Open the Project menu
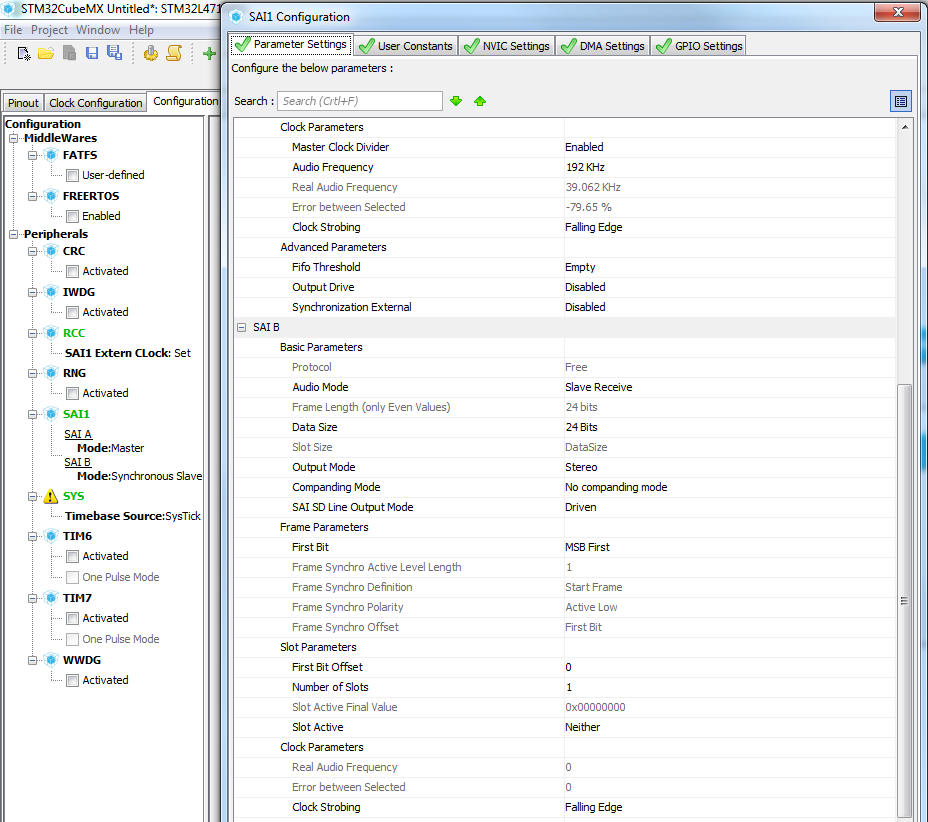 pyautogui.click(x=49, y=30)
